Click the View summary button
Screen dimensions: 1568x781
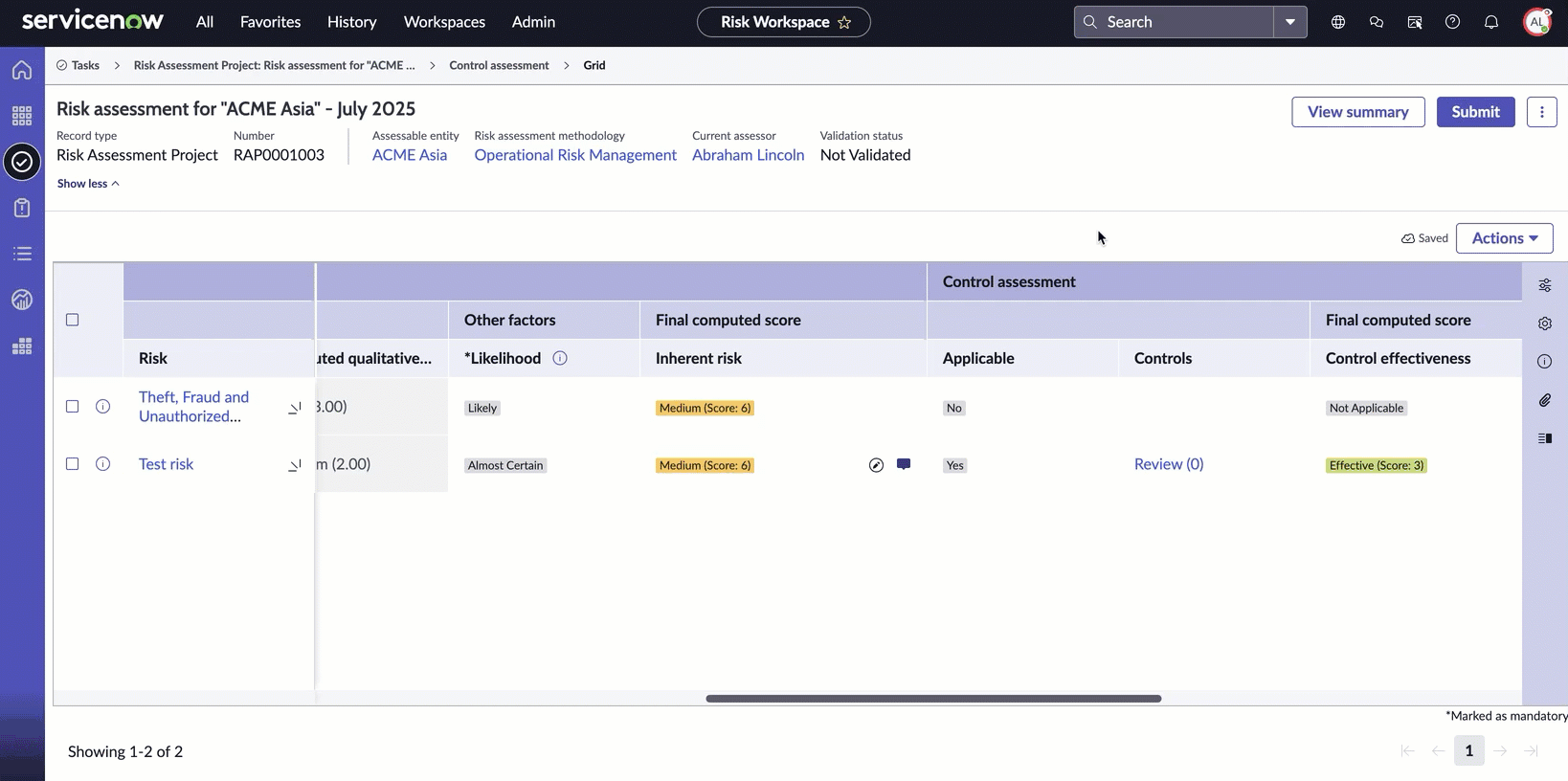pos(1357,112)
